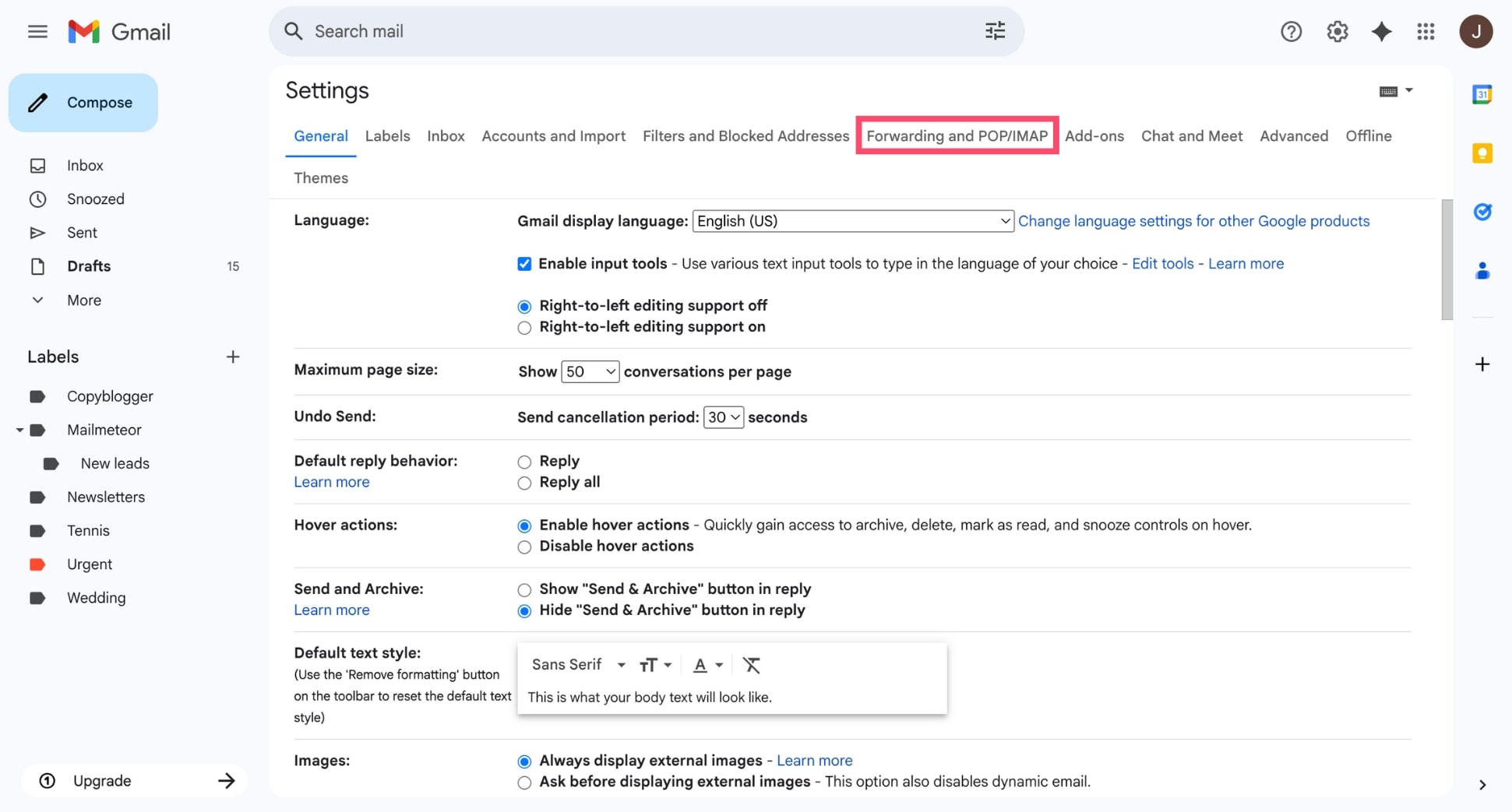Click the Compose button
Viewport: 1512px width, 812px height.
83,102
